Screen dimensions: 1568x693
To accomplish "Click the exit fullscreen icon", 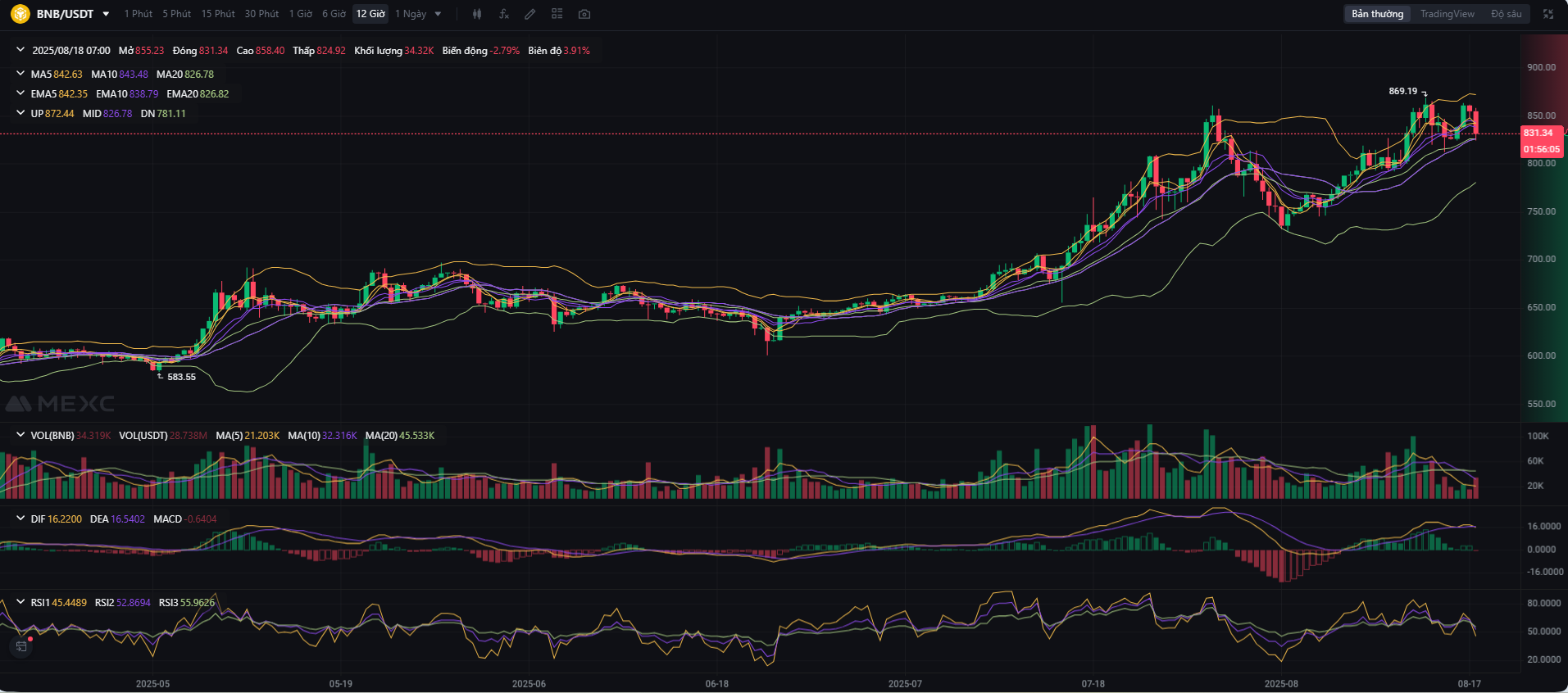I will [x=1548, y=14].
